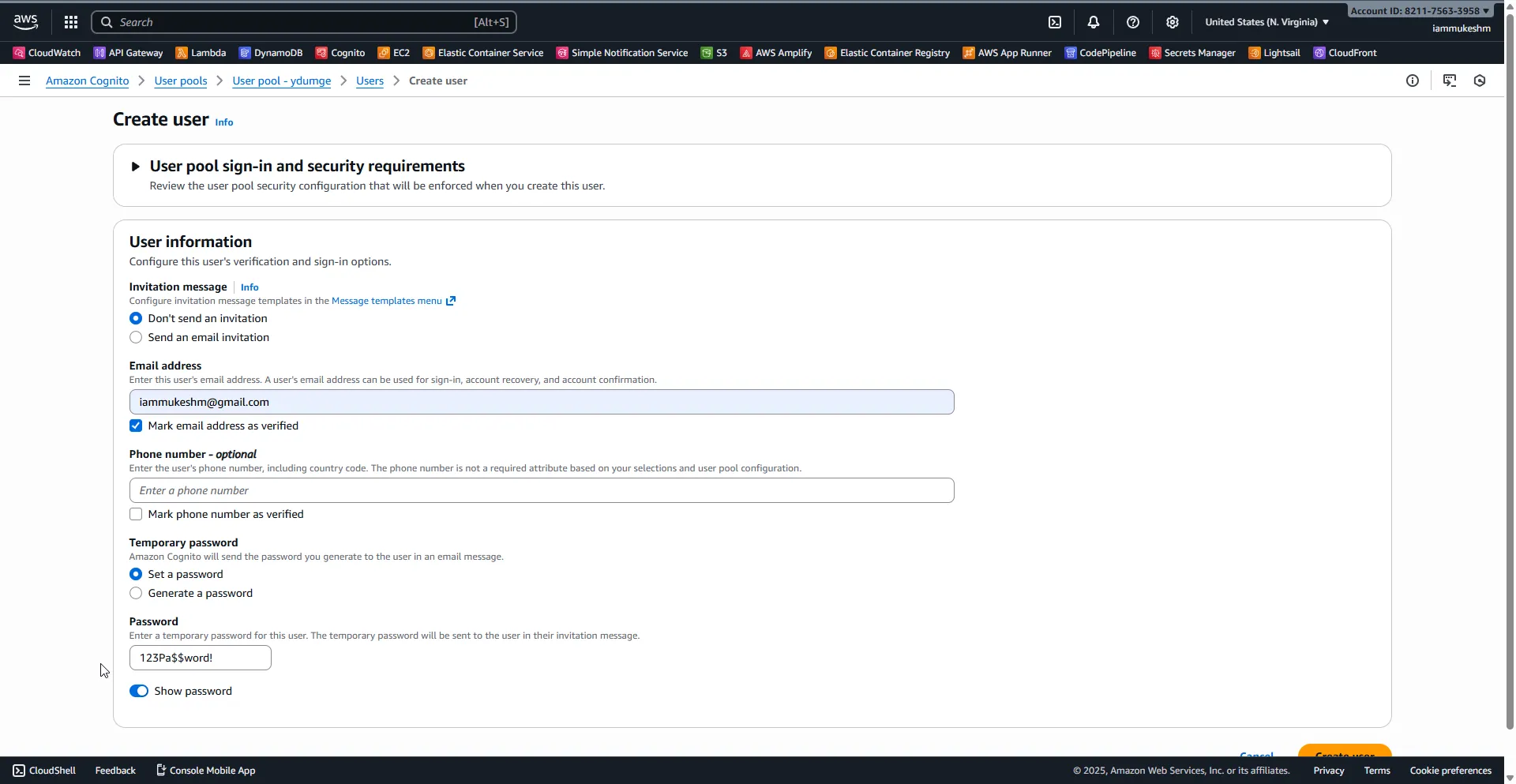
Task: Open the AWS services grid menu
Action: tap(70, 21)
